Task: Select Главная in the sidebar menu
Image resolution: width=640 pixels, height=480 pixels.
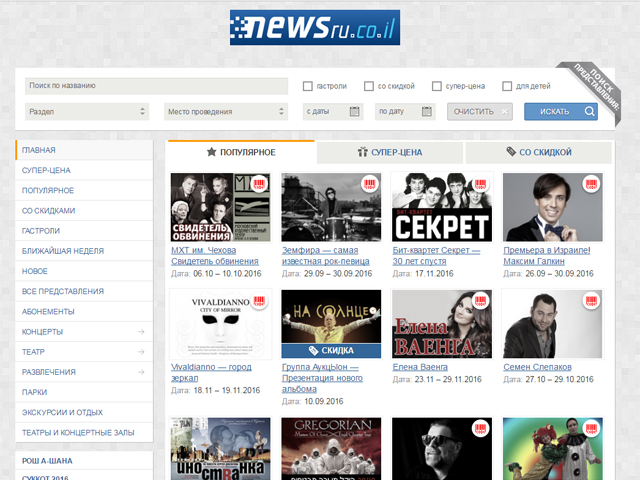Action: (x=84, y=150)
